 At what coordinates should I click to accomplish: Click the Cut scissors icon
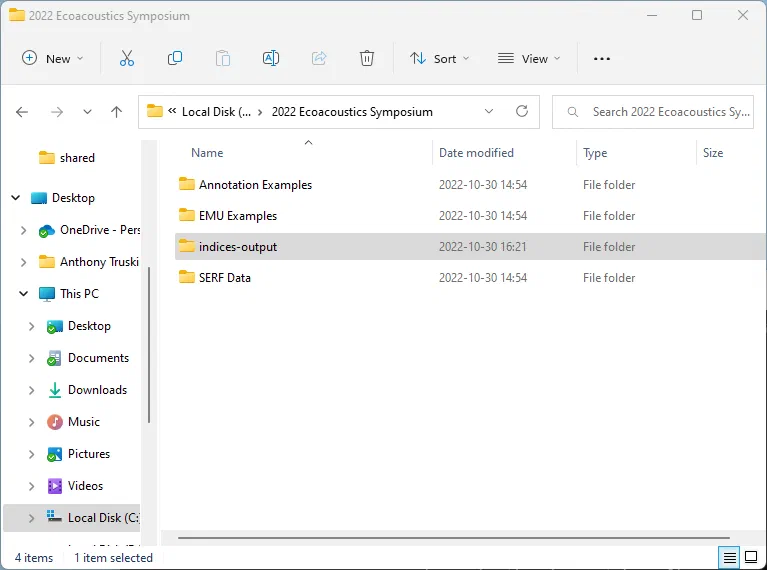click(127, 58)
